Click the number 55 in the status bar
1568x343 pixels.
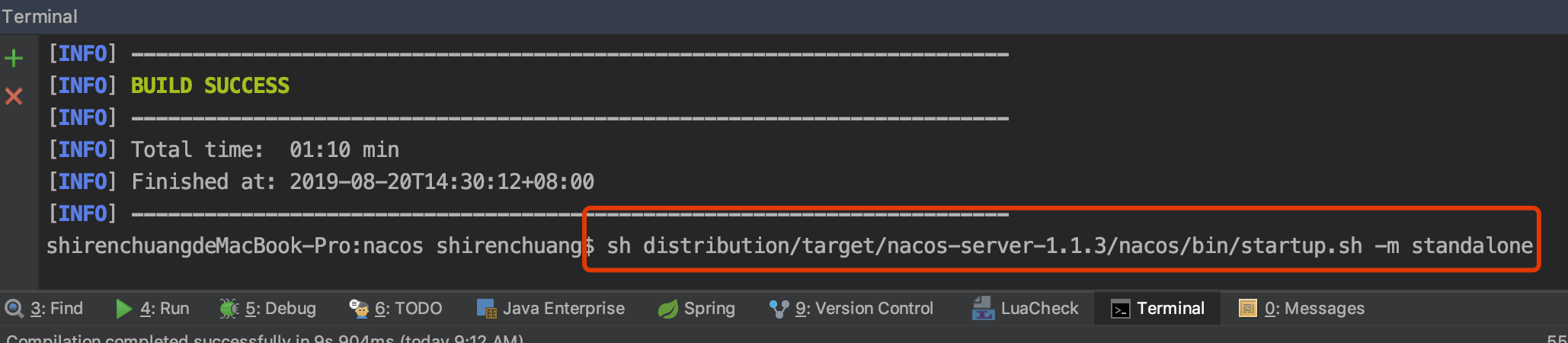click(1557, 338)
